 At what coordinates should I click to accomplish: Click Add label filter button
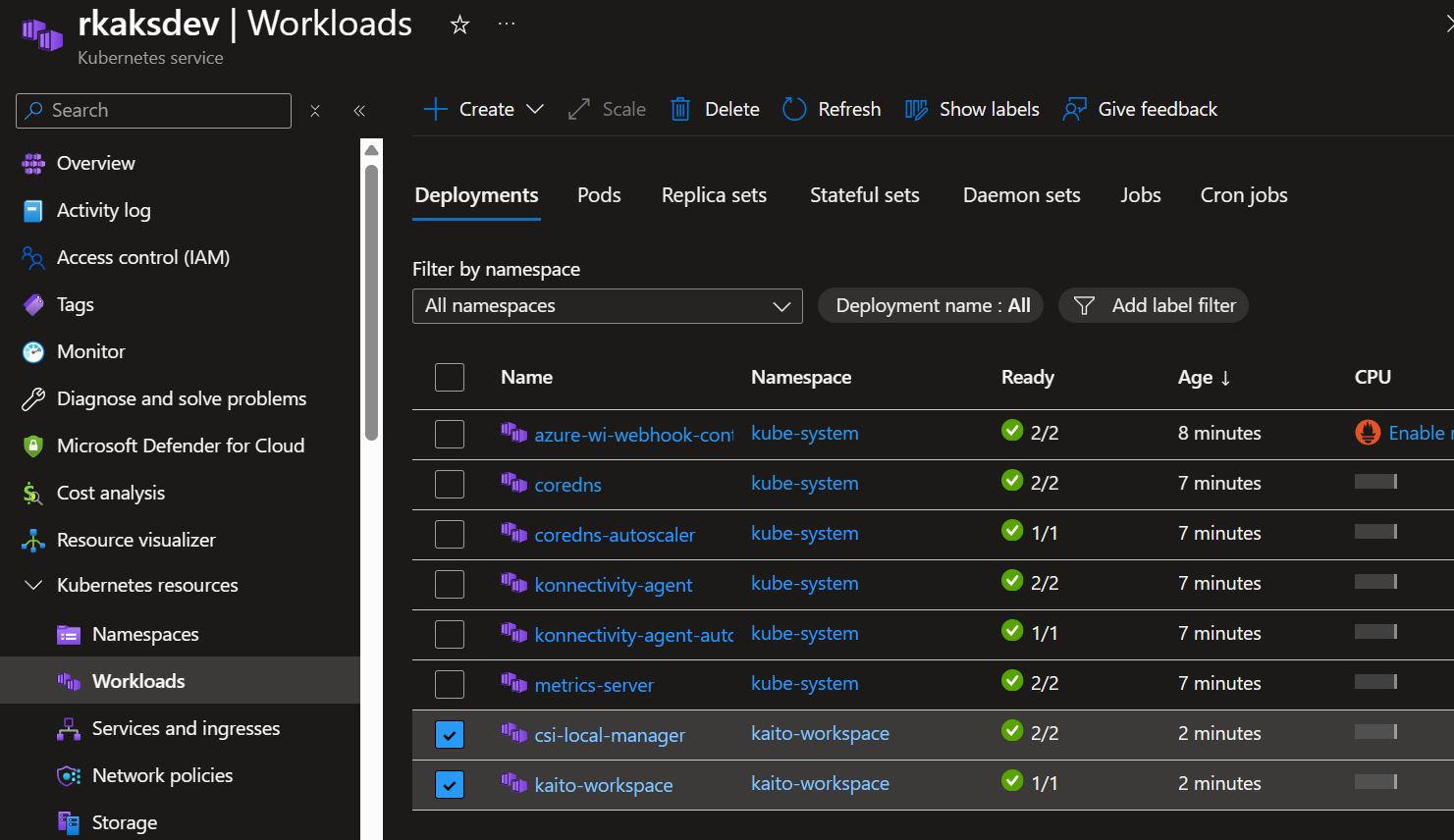(x=1154, y=306)
